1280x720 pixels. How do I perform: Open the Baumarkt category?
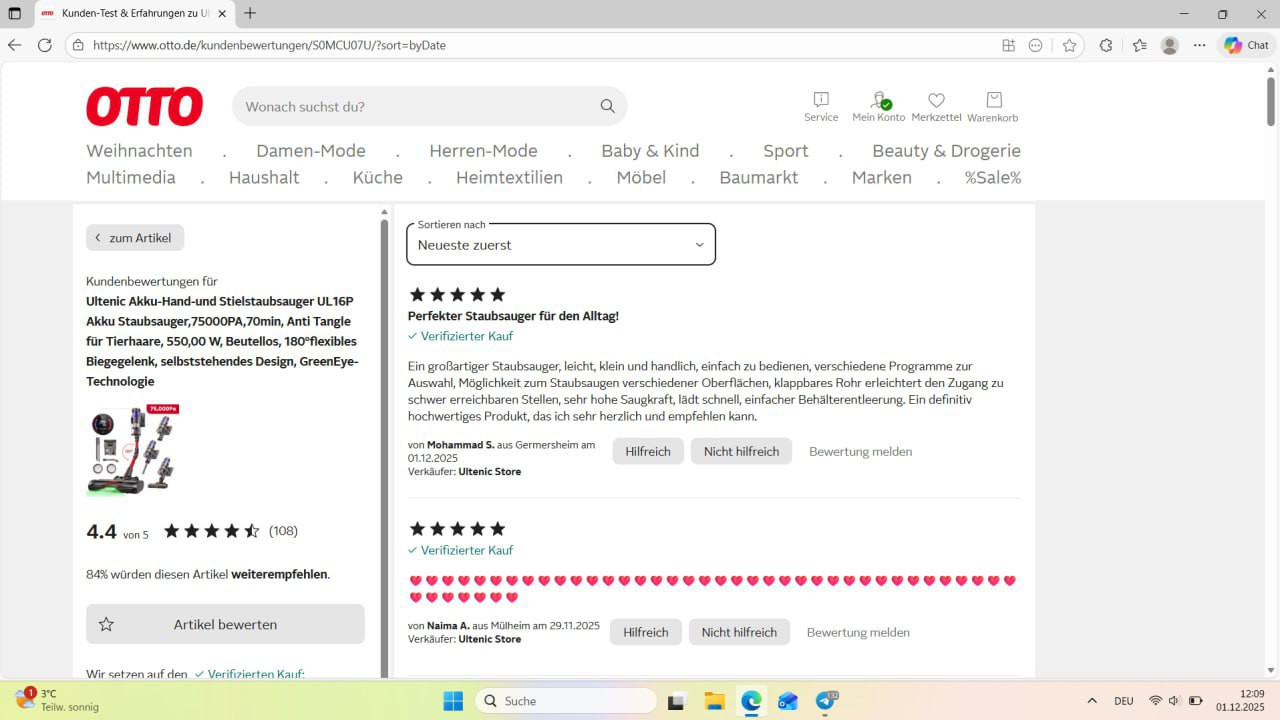click(759, 178)
